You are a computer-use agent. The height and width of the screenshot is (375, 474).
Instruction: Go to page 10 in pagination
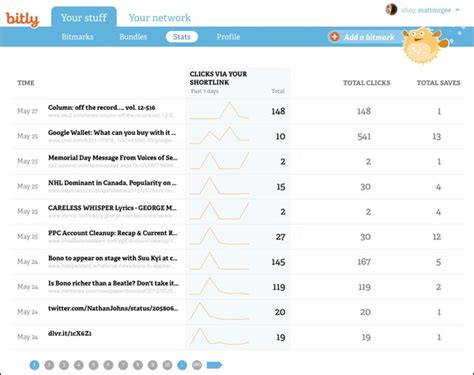coord(167,365)
